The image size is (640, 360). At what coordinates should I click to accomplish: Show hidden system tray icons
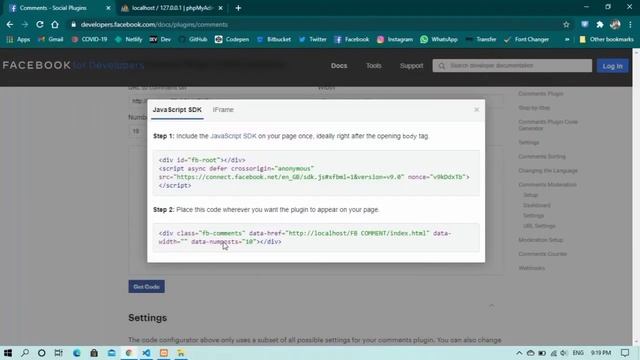pyautogui.click(x=519, y=353)
